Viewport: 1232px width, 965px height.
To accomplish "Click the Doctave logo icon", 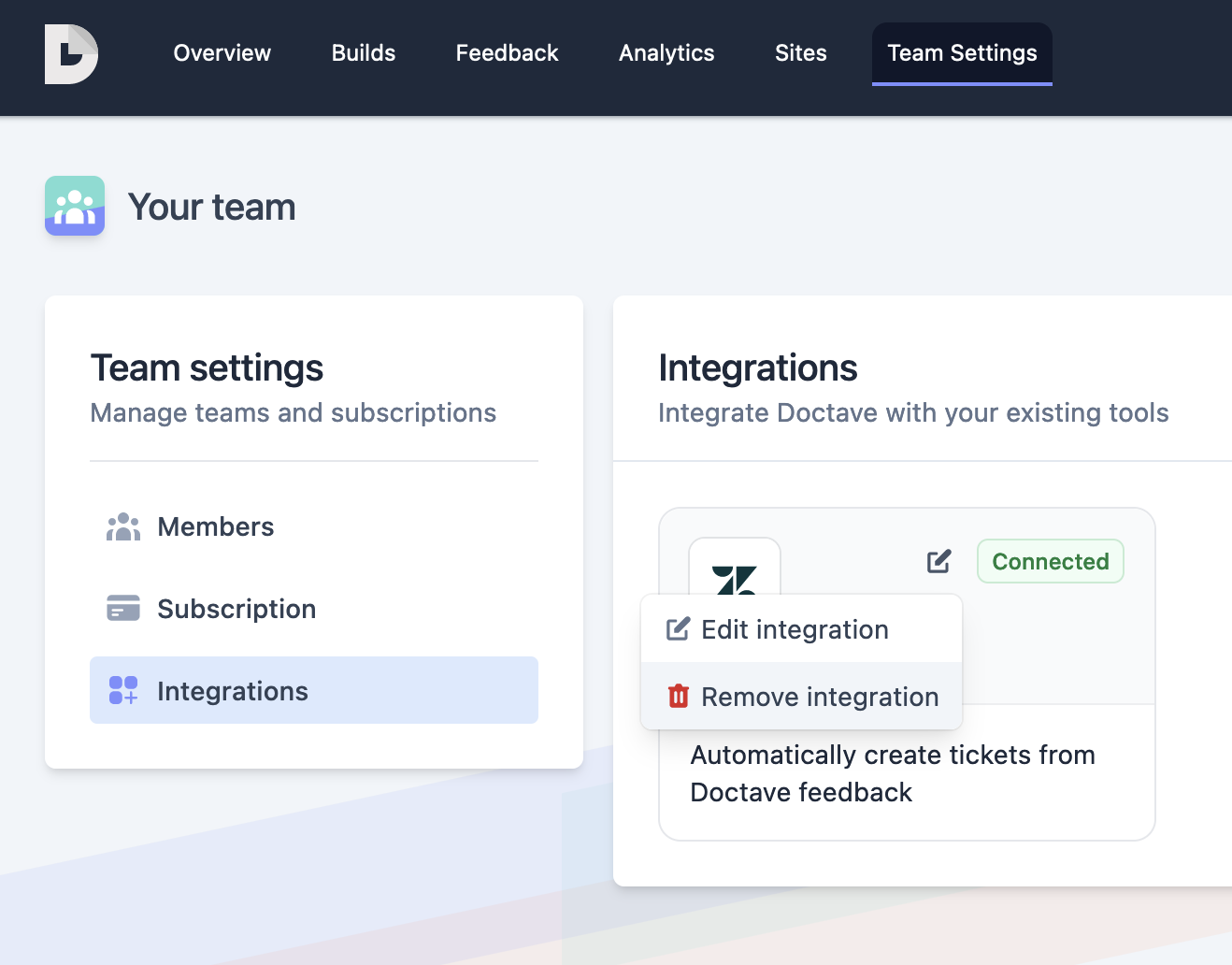I will click(x=70, y=54).
